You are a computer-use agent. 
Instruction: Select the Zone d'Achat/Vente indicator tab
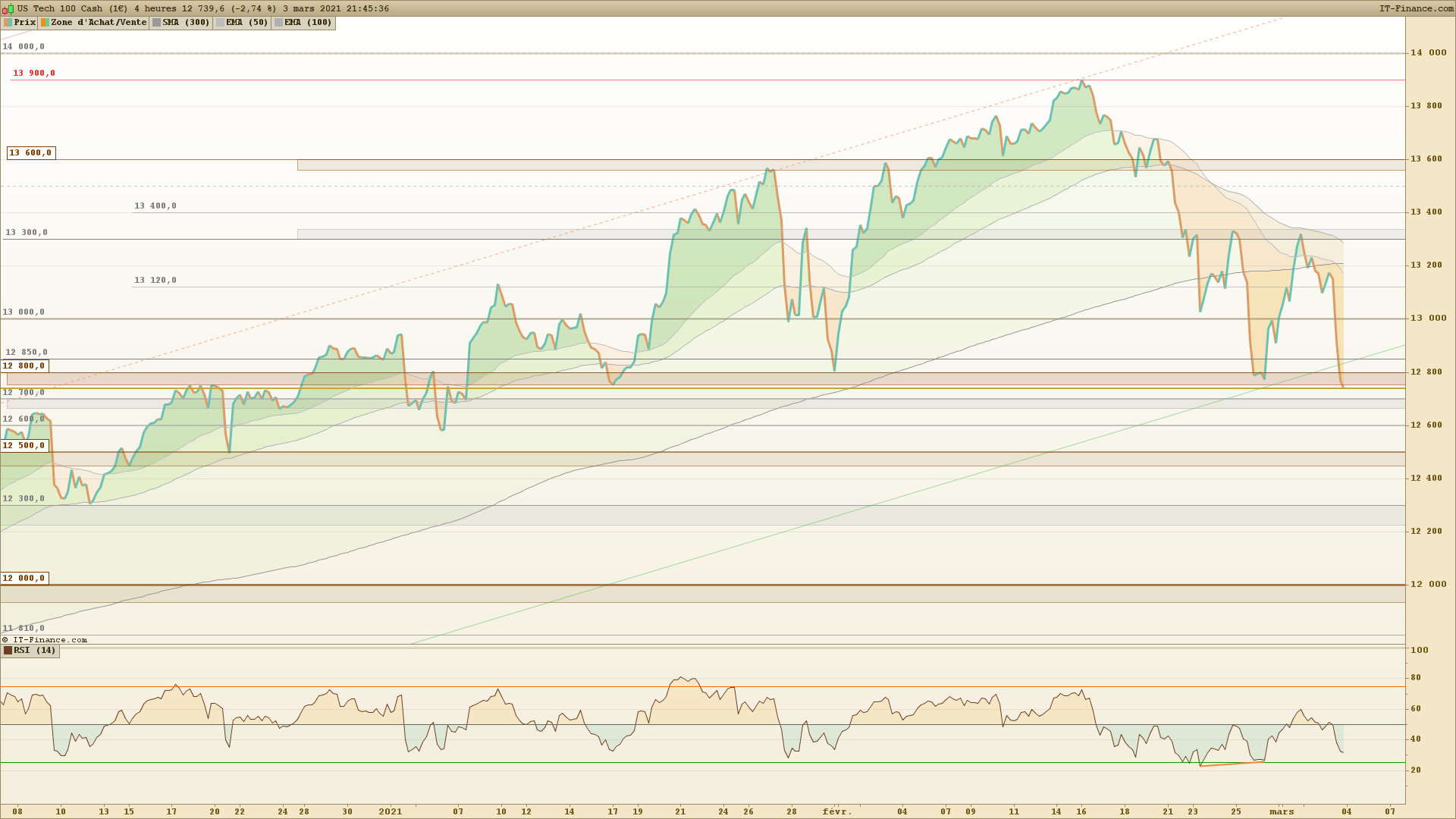coord(98,23)
